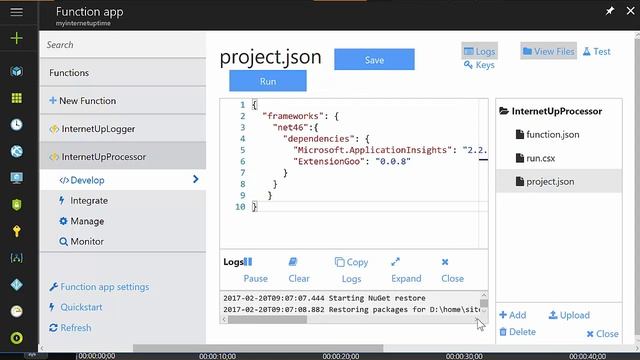Close the View Files panel
This screenshot has width=640, height=360.
pos(602,334)
